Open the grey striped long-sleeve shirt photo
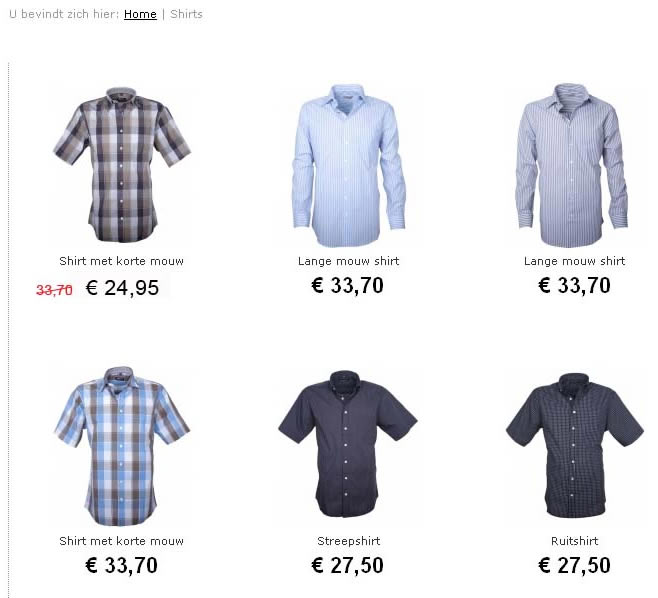This screenshot has height=598, width=658. coord(572,165)
